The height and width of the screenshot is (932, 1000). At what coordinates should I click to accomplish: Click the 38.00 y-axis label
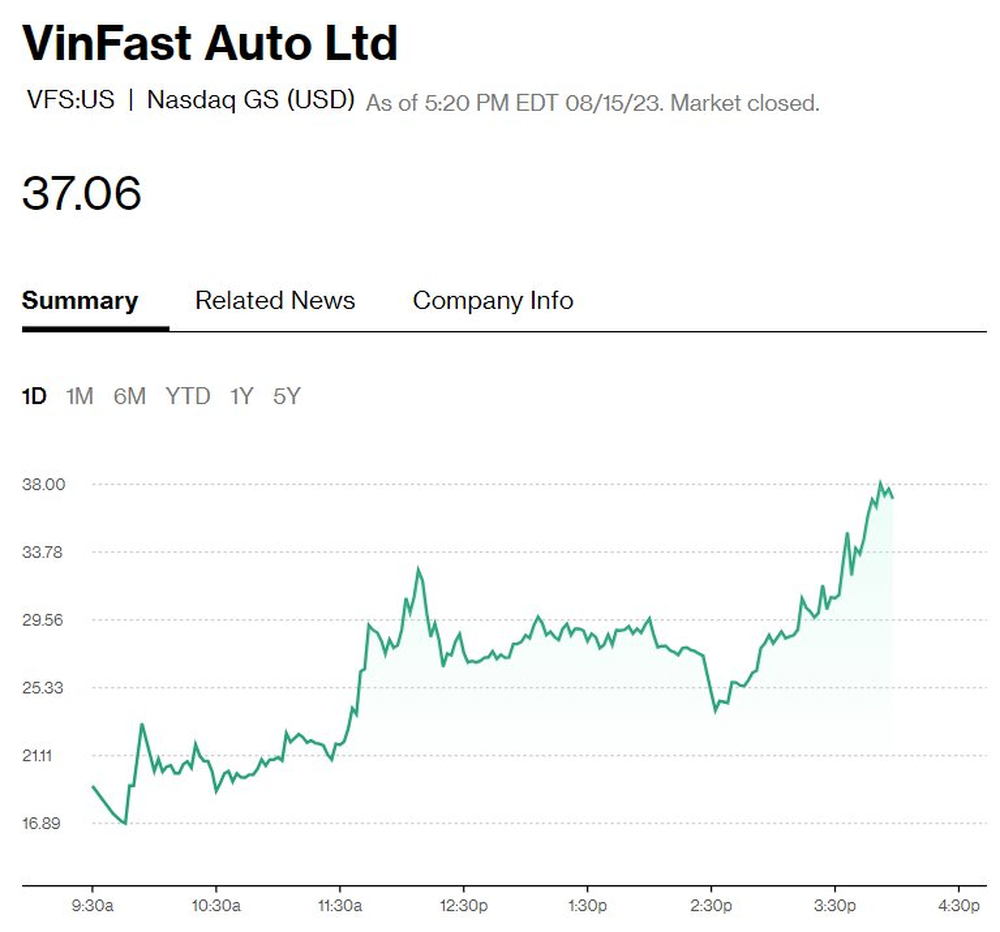(43, 484)
